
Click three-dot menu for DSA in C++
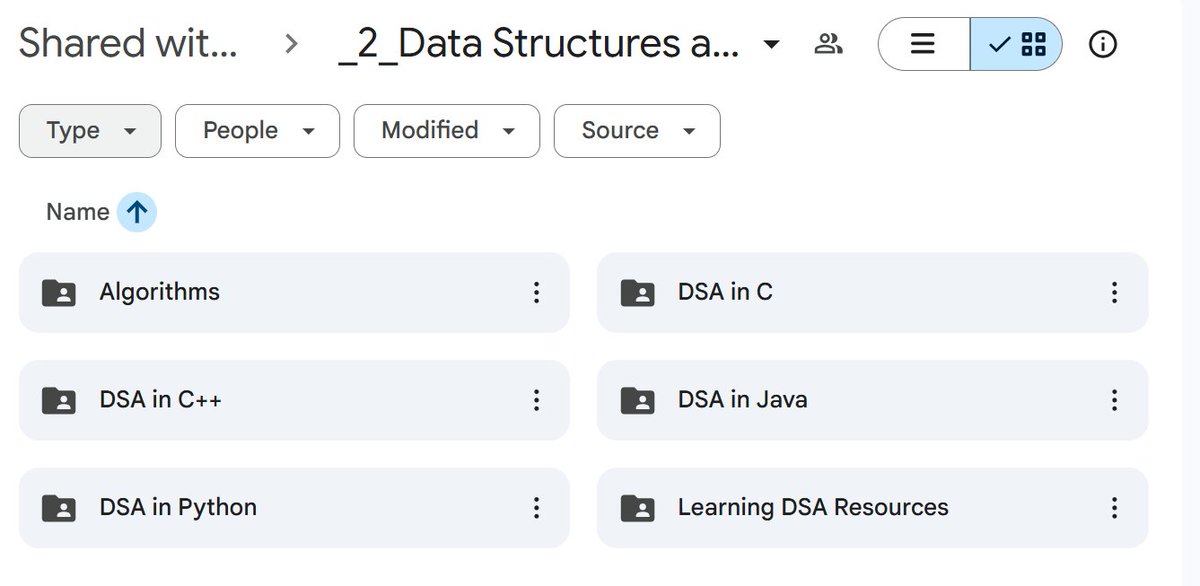tap(537, 400)
